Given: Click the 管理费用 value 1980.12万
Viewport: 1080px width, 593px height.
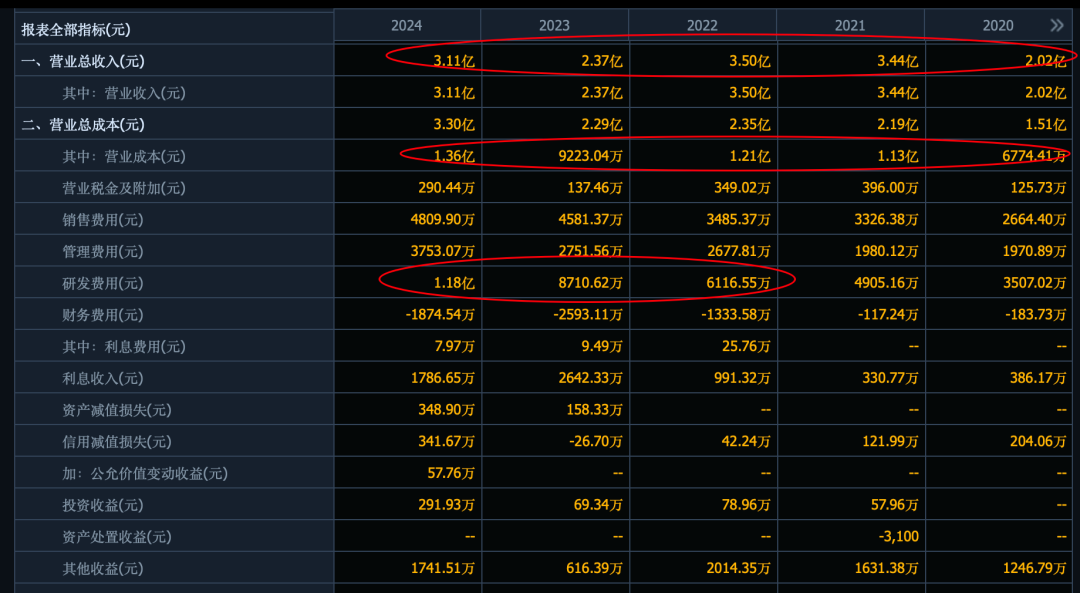Looking at the screenshot, I should tap(886, 251).
